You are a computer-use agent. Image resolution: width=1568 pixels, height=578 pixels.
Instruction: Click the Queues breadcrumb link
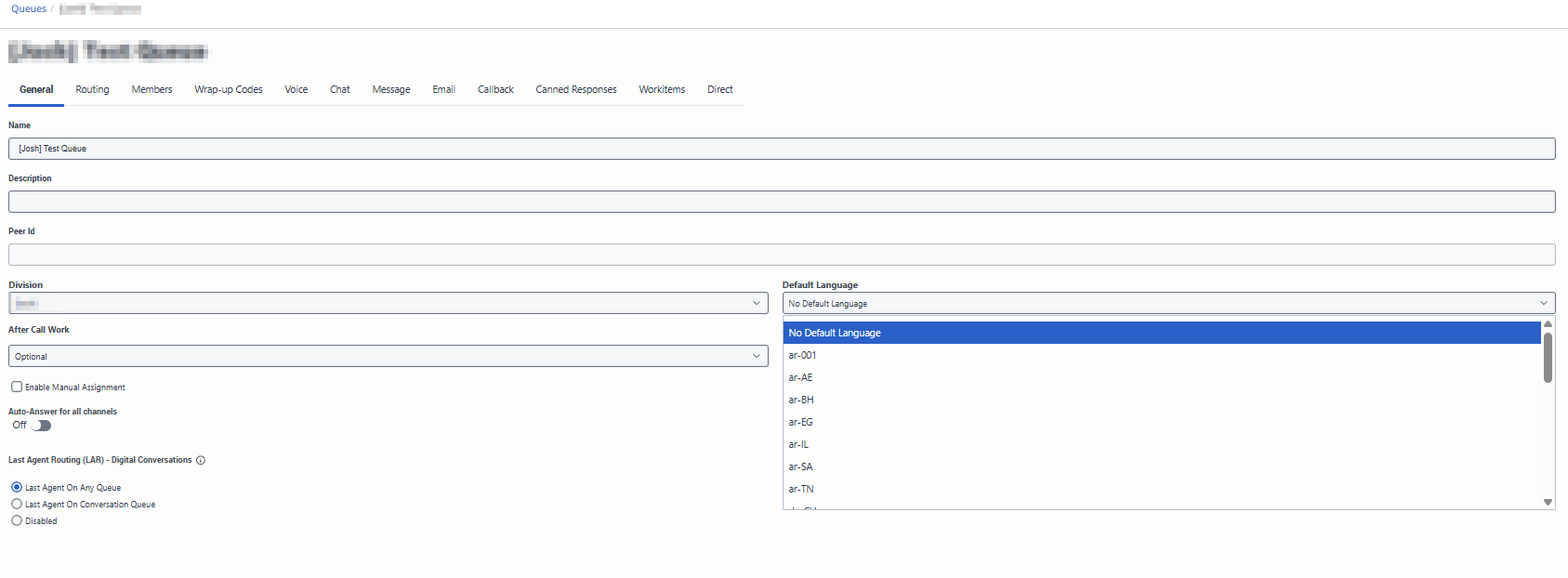29,9
